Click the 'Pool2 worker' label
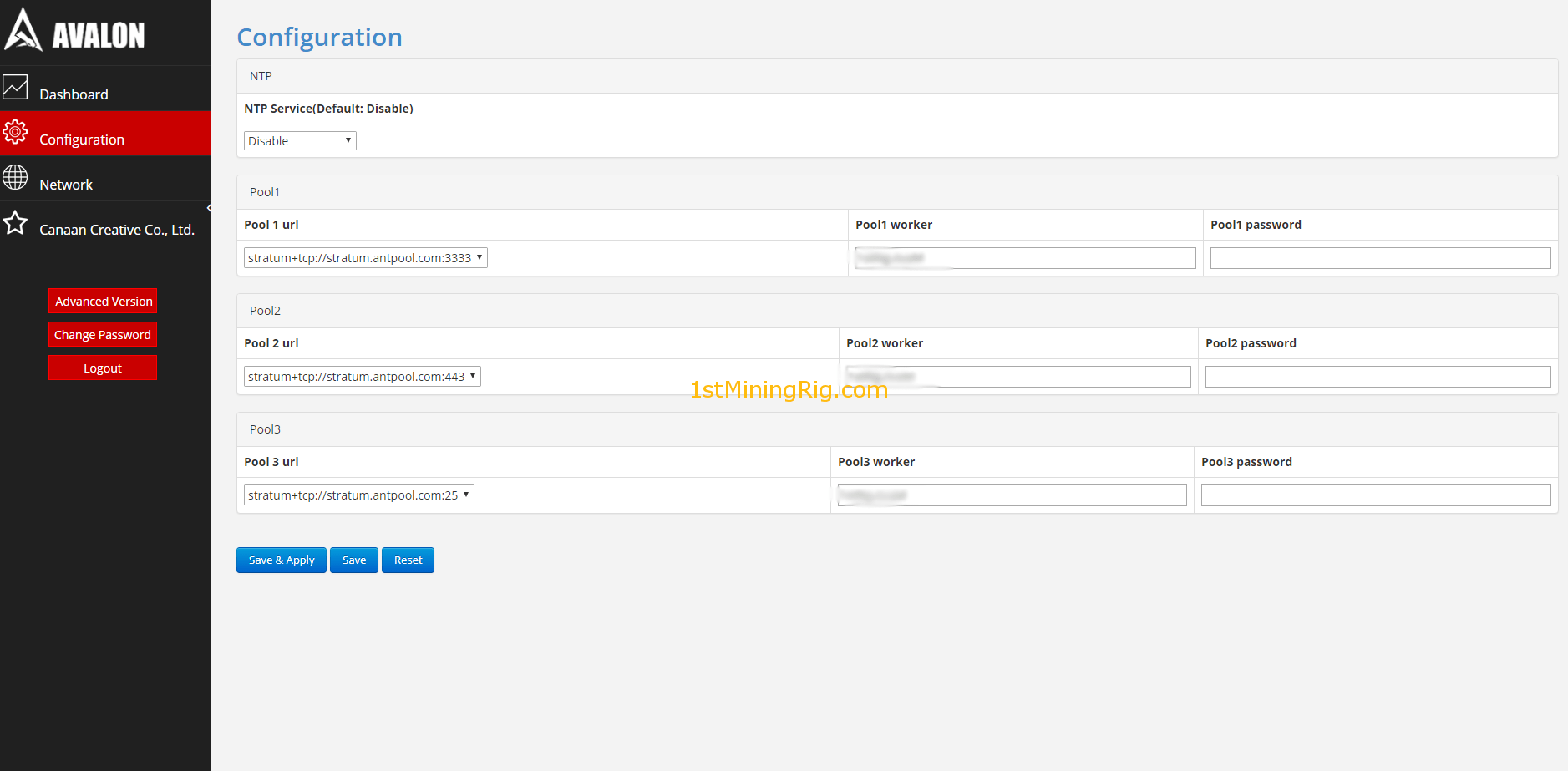 coord(885,343)
